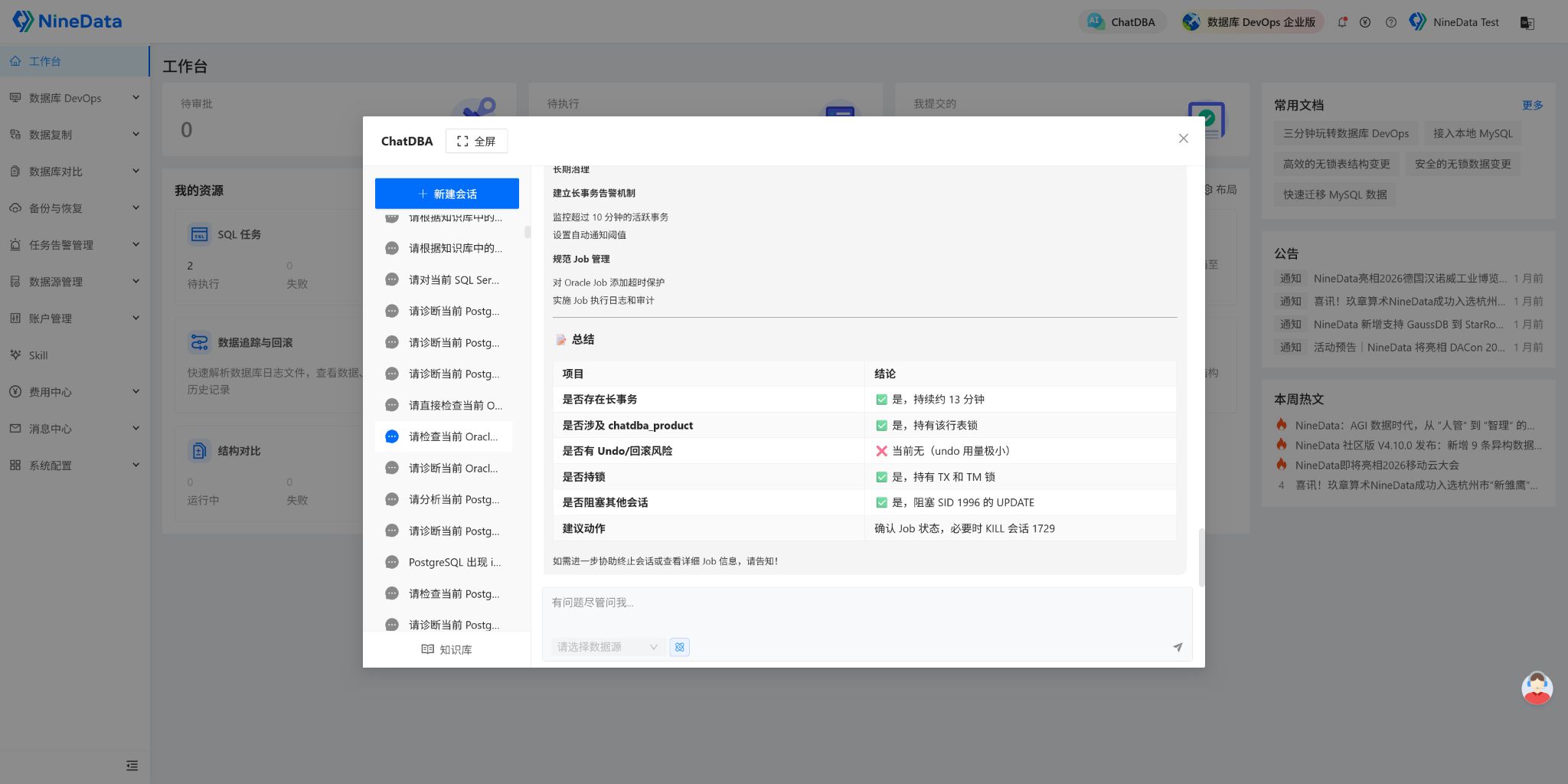The height and width of the screenshot is (784, 1568).
Task: Click the 结构对比 card icon
Action: click(x=199, y=451)
